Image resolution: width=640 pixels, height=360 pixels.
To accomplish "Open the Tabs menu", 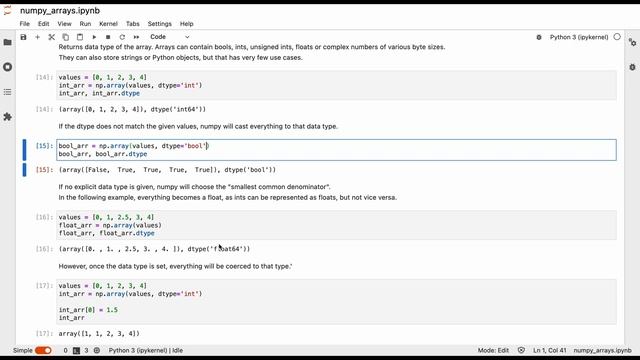I will (132, 24).
